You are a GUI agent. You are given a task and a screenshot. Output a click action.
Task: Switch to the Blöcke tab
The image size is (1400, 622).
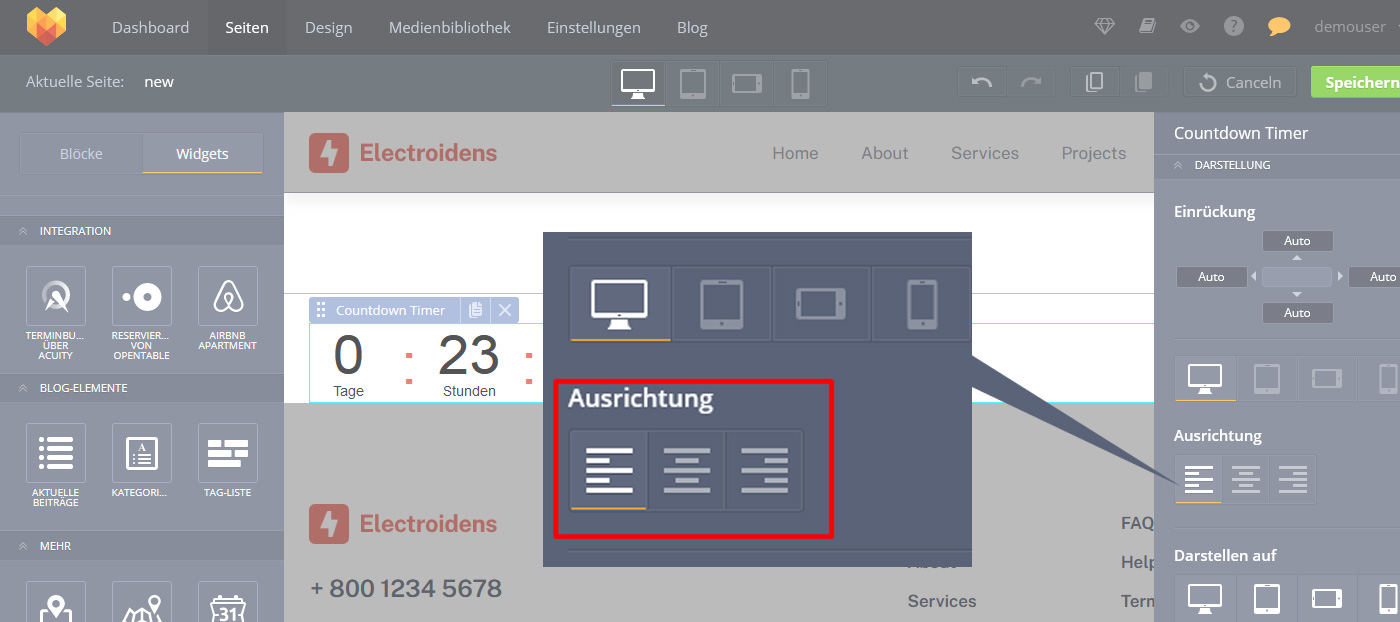(x=81, y=154)
